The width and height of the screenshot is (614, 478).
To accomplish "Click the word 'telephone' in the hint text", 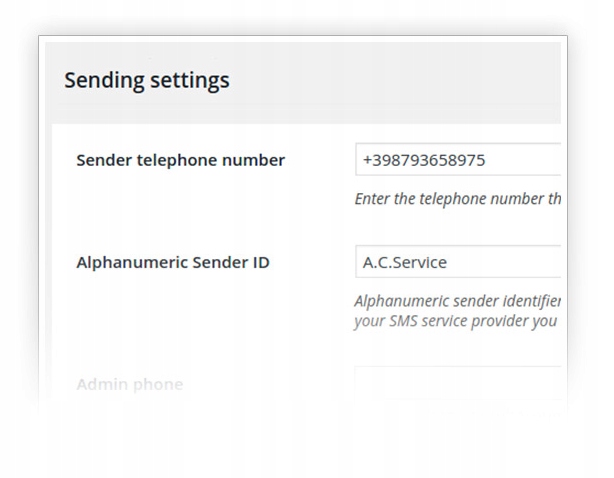I will click(427, 199).
